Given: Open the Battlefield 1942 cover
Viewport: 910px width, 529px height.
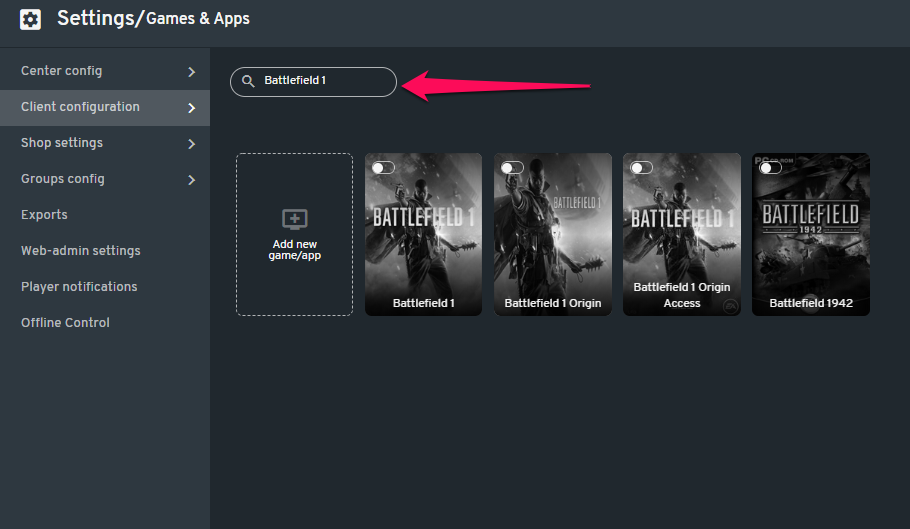Looking at the screenshot, I should pyautogui.click(x=811, y=234).
